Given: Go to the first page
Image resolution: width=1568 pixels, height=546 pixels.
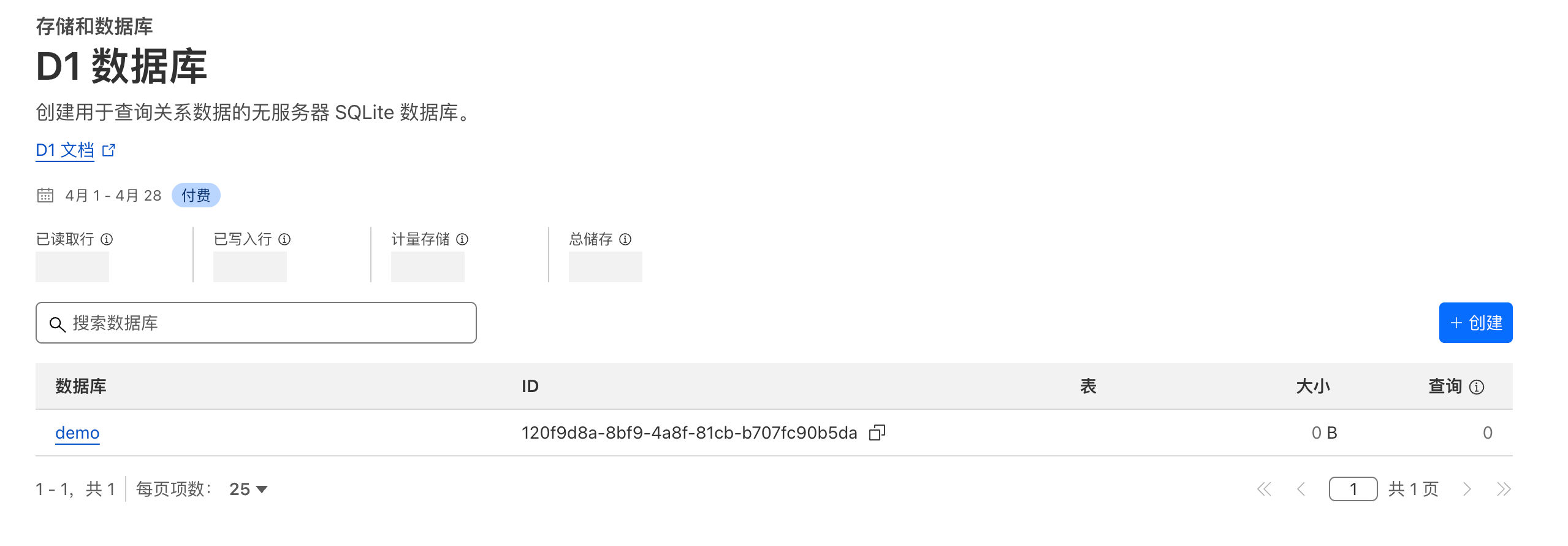Looking at the screenshot, I should tap(1264, 489).
